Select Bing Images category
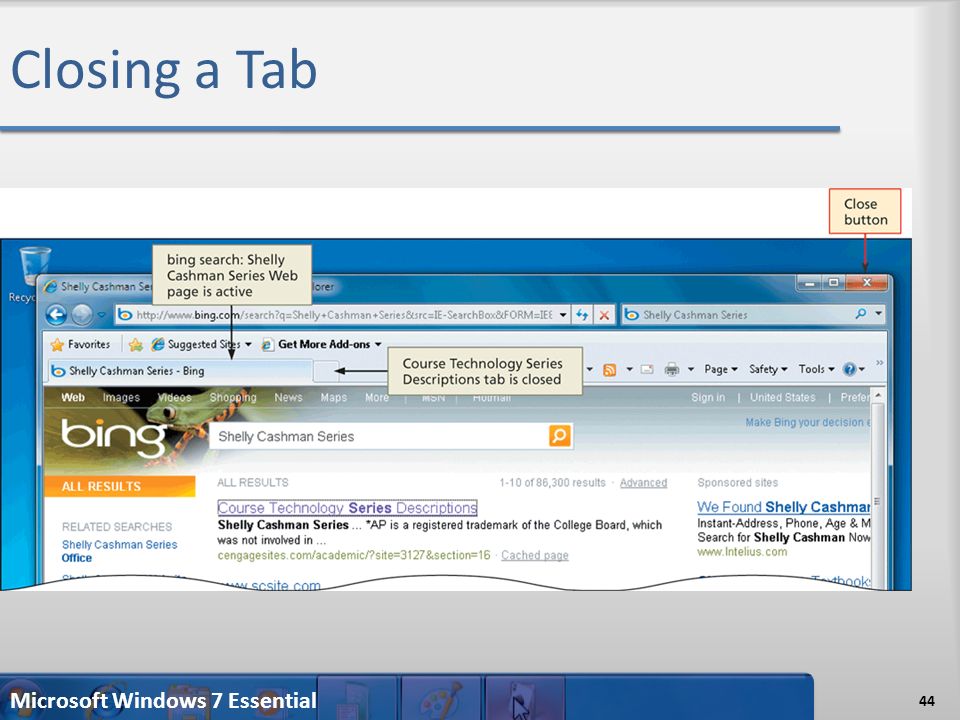The height and width of the screenshot is (720, 960). [121, 397]
